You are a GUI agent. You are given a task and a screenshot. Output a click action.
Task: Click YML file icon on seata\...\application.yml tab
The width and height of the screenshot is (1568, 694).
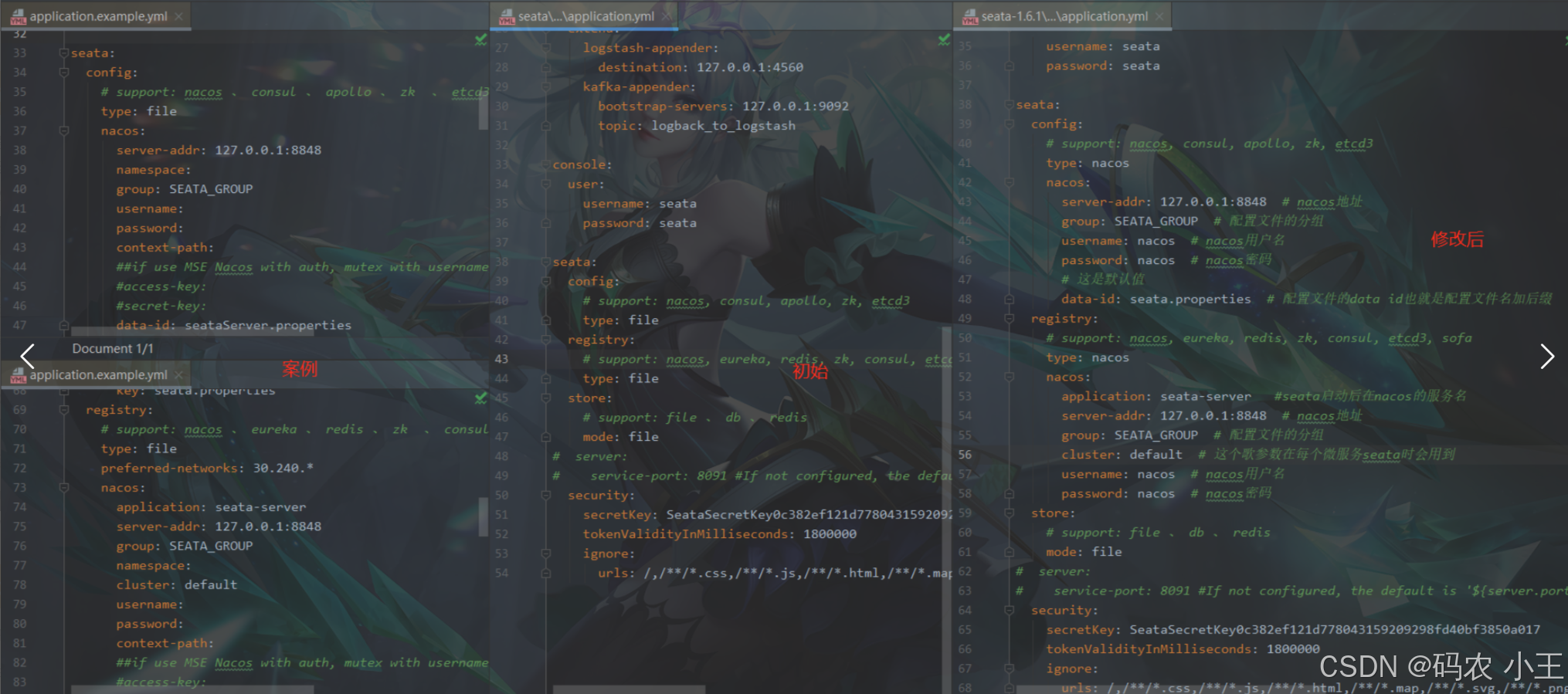507,16
